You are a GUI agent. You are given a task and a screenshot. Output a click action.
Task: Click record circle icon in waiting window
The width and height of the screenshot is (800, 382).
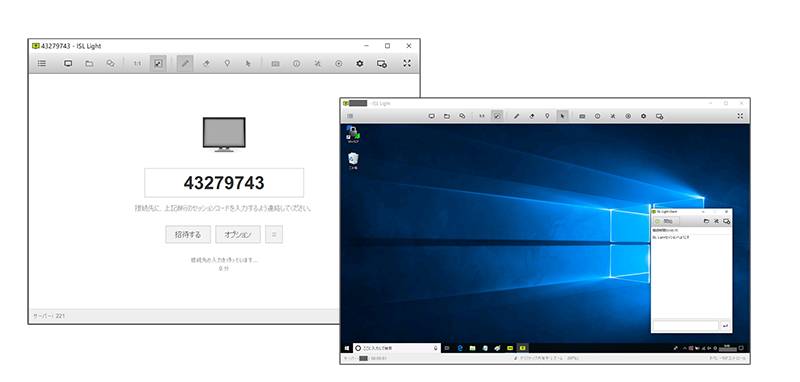[338, 64]
